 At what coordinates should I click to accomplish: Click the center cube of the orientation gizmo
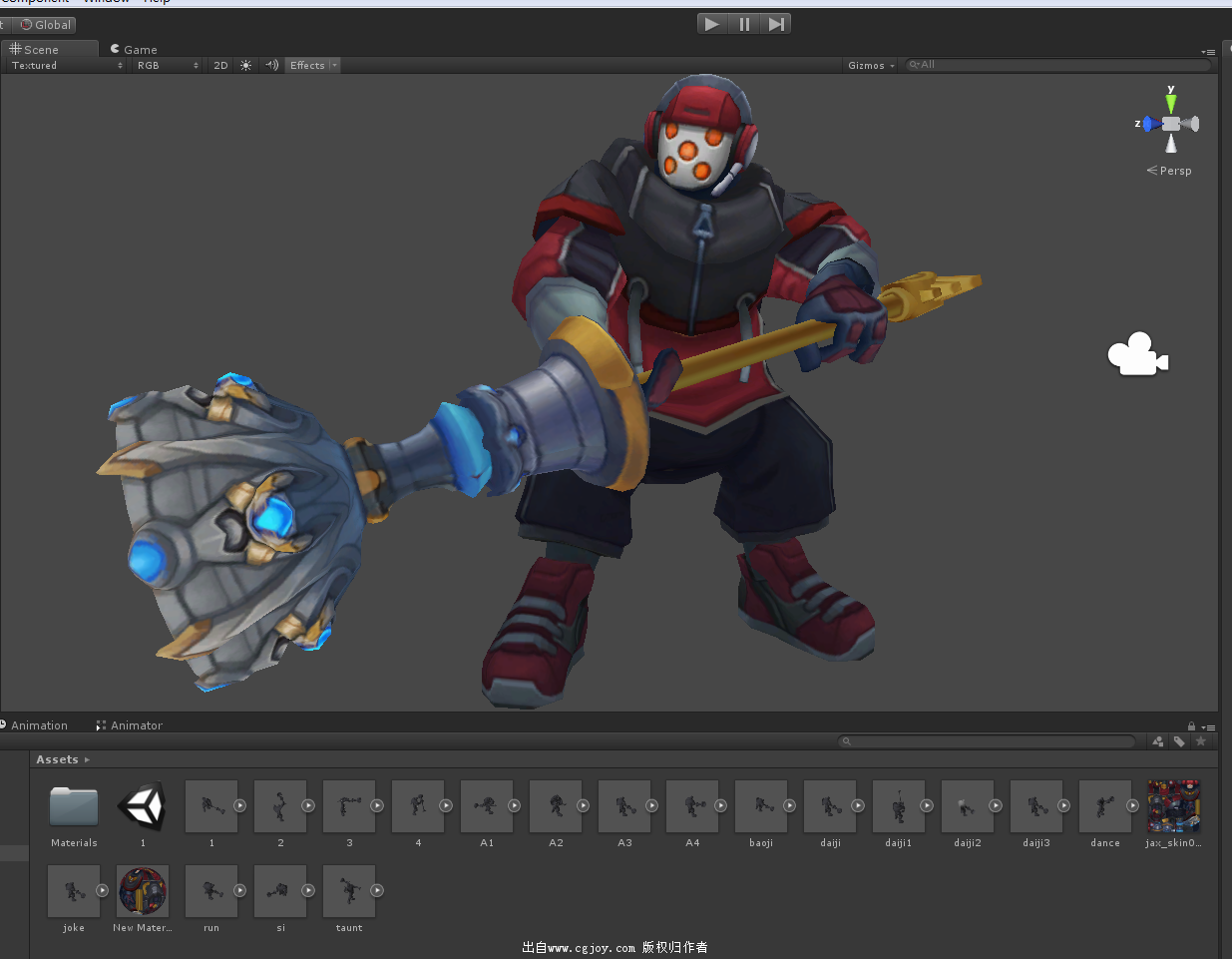[x=1171, y=124]
